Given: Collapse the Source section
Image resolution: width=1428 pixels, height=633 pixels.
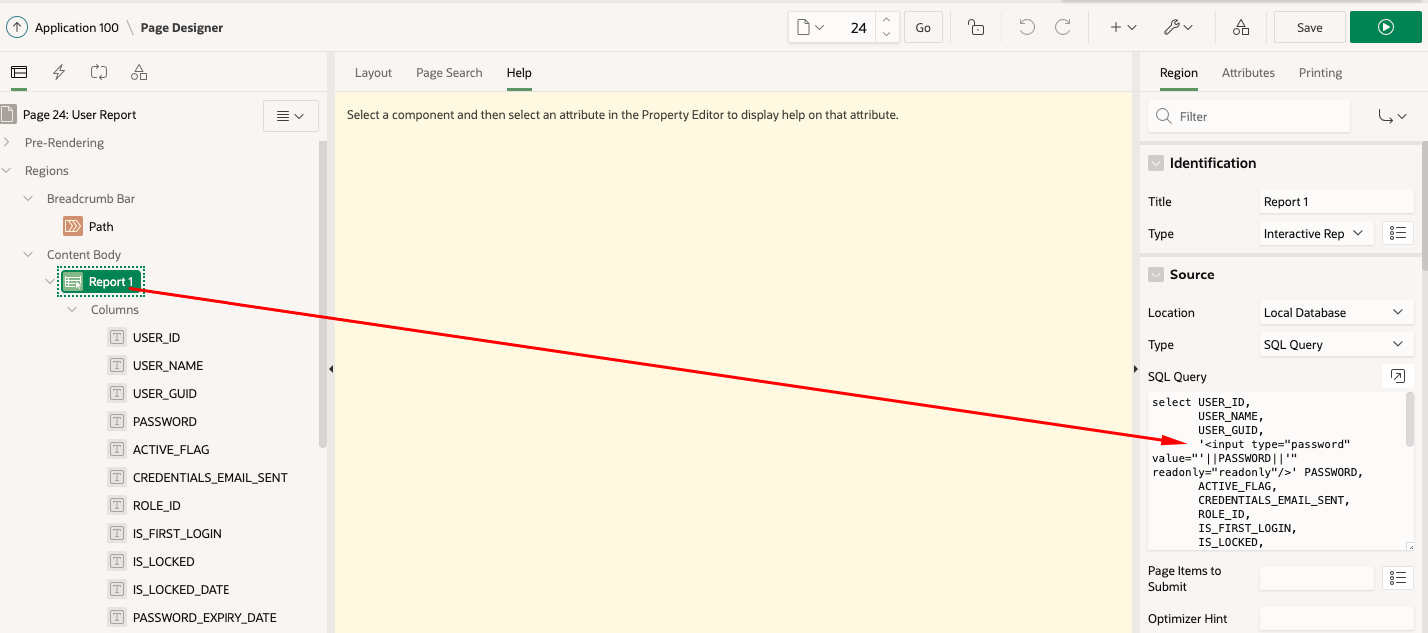Looking at the screenshot, I should coord(1156,274).
